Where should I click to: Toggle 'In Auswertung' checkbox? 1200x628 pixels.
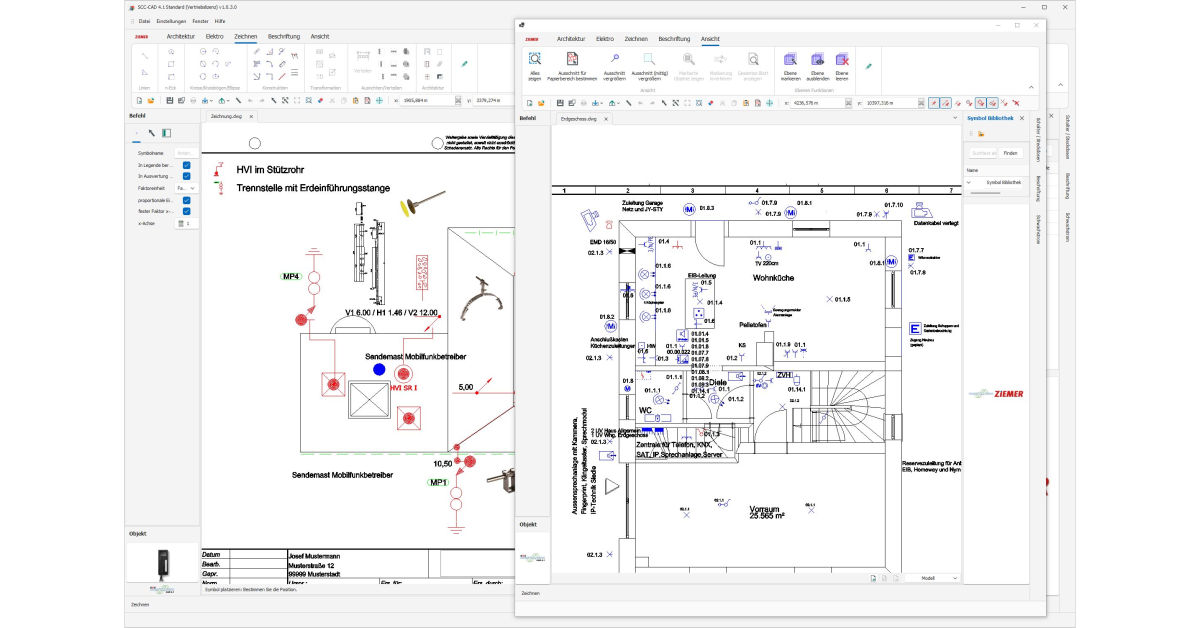click(x=187, y=176)
